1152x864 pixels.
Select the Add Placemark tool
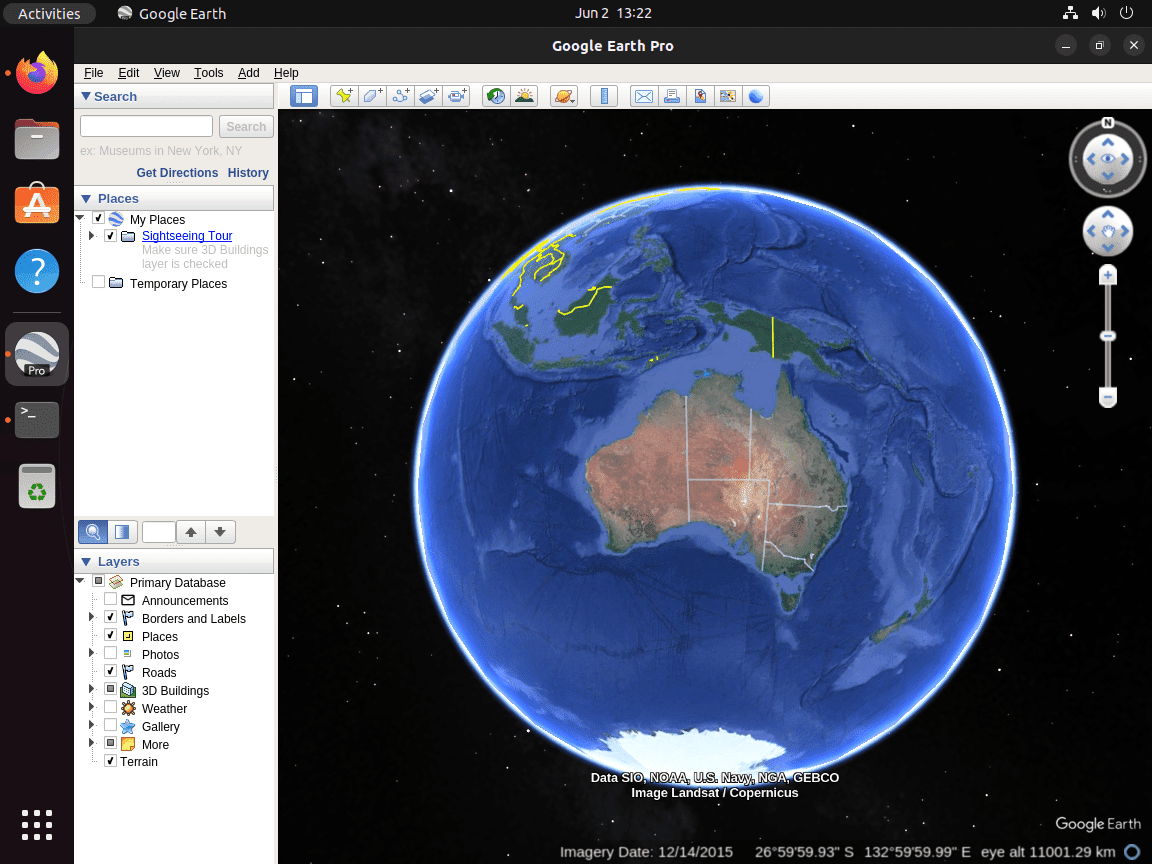tap(344, 95)
